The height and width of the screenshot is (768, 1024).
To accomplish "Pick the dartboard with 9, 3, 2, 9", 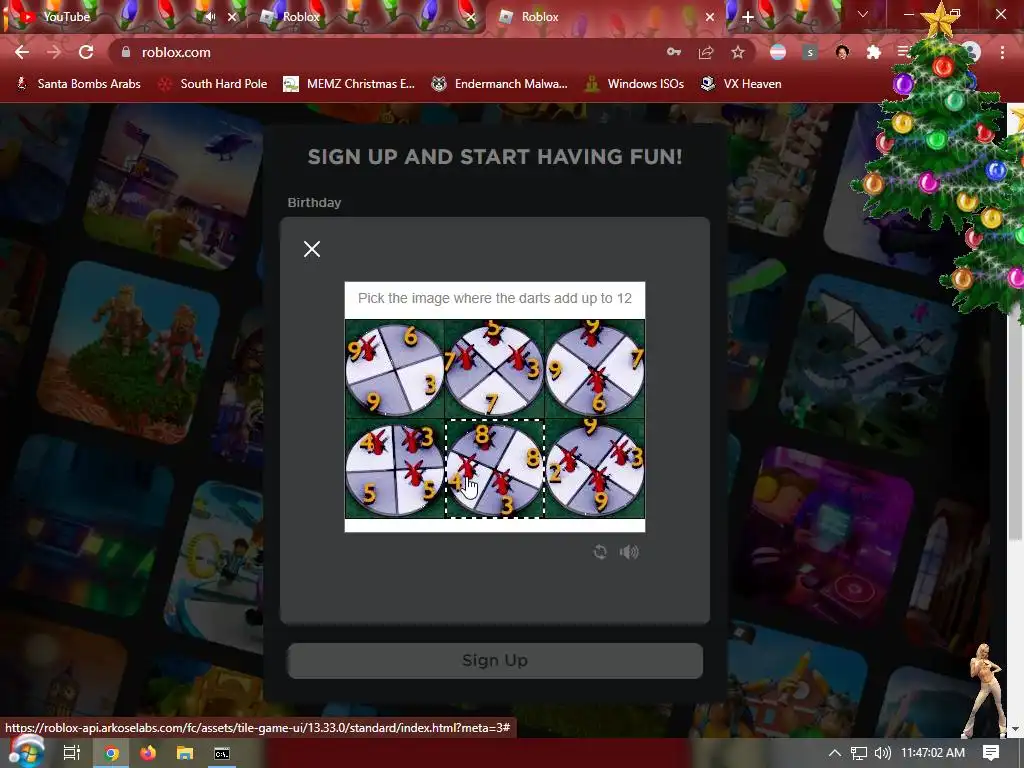I will (x=594, y=469).
